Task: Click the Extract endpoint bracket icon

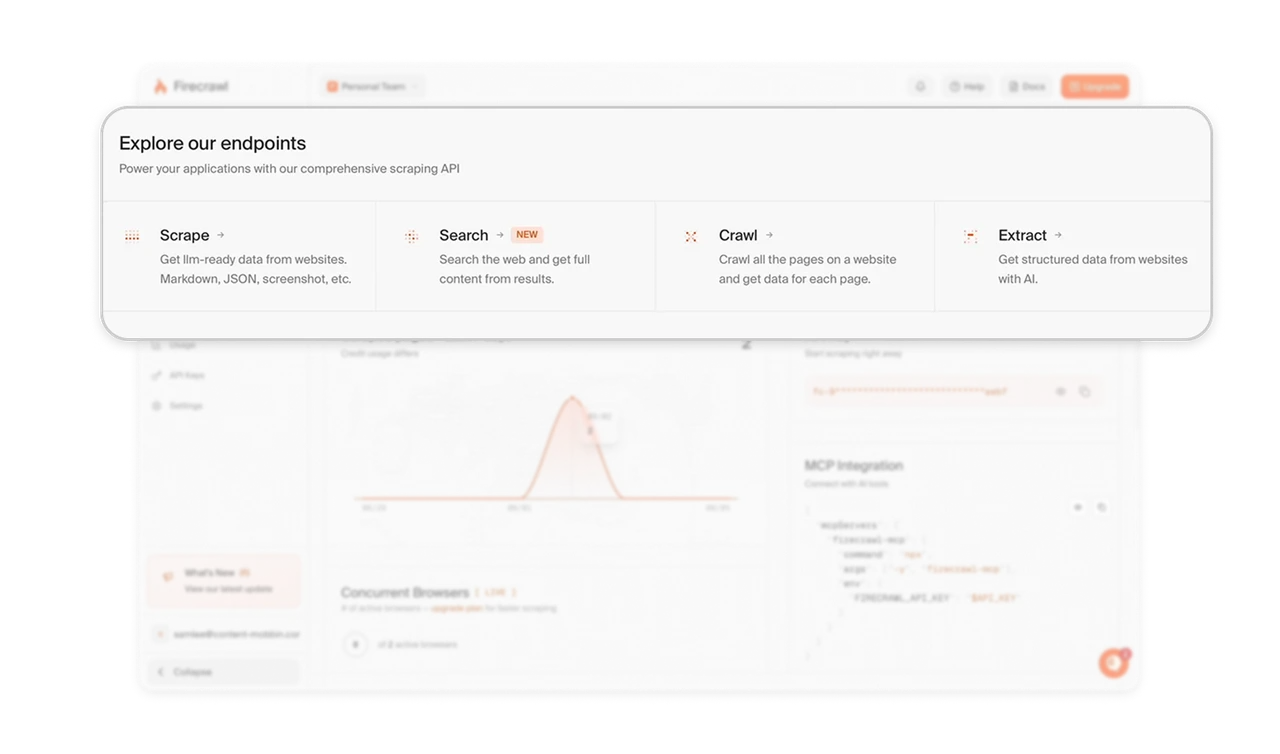Action: [x=970, y=236]
